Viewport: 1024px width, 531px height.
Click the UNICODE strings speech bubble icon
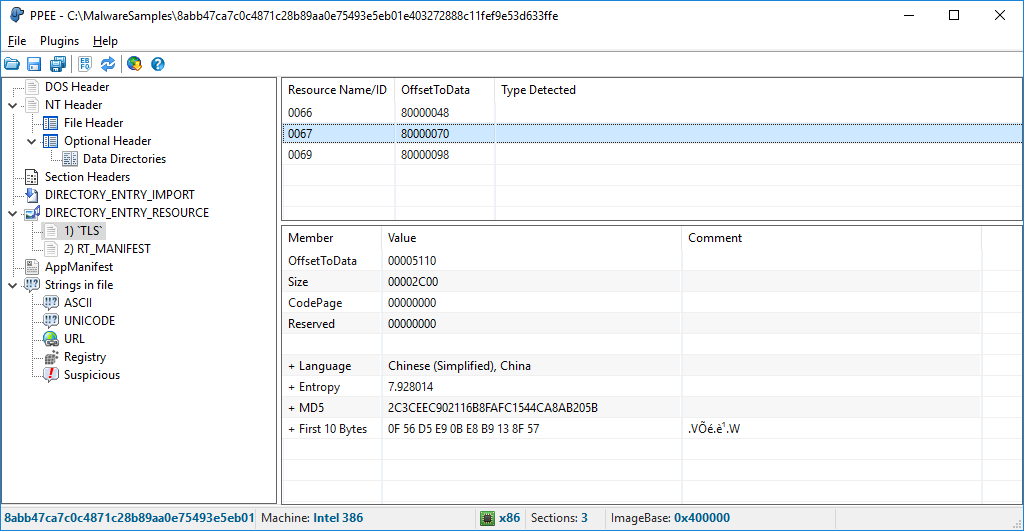pyautogui.click(x=51, y=321)
